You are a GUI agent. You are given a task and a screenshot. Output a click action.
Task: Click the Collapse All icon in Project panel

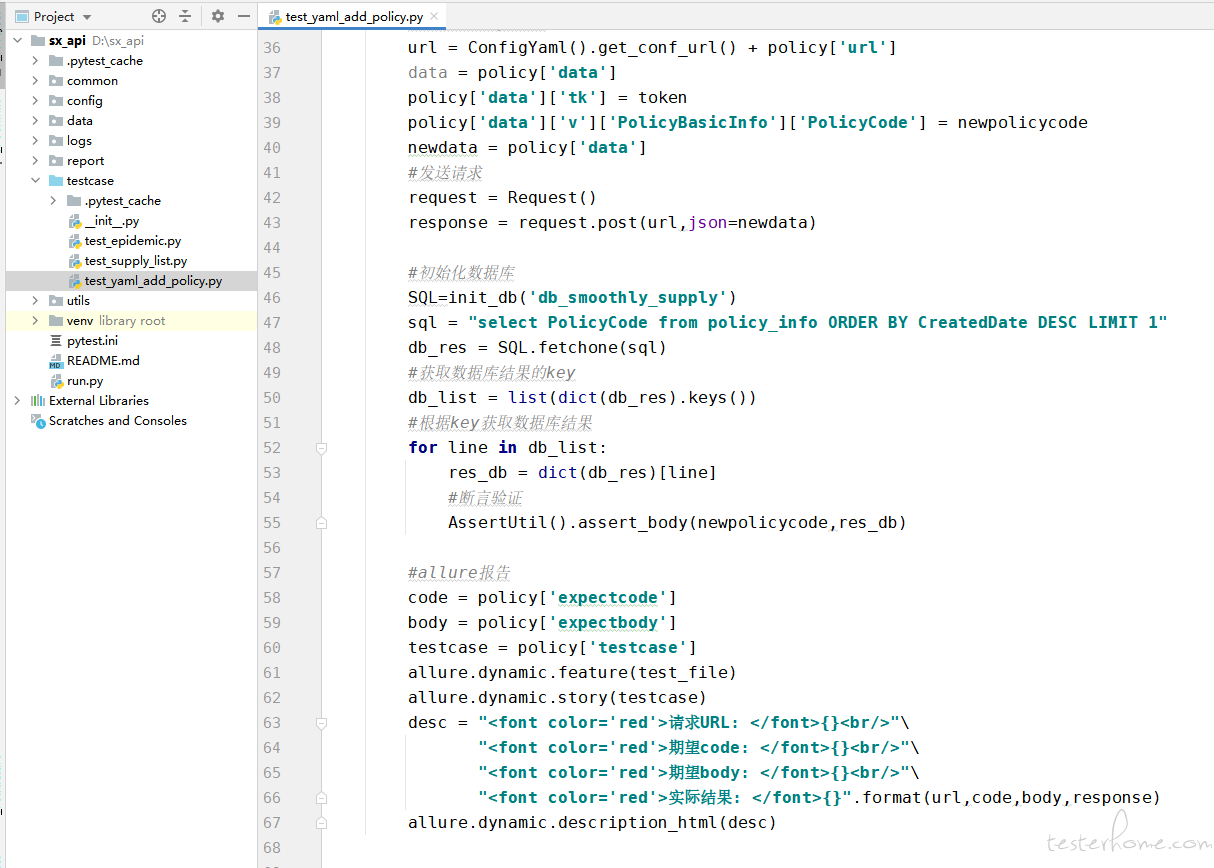point(185,16)
